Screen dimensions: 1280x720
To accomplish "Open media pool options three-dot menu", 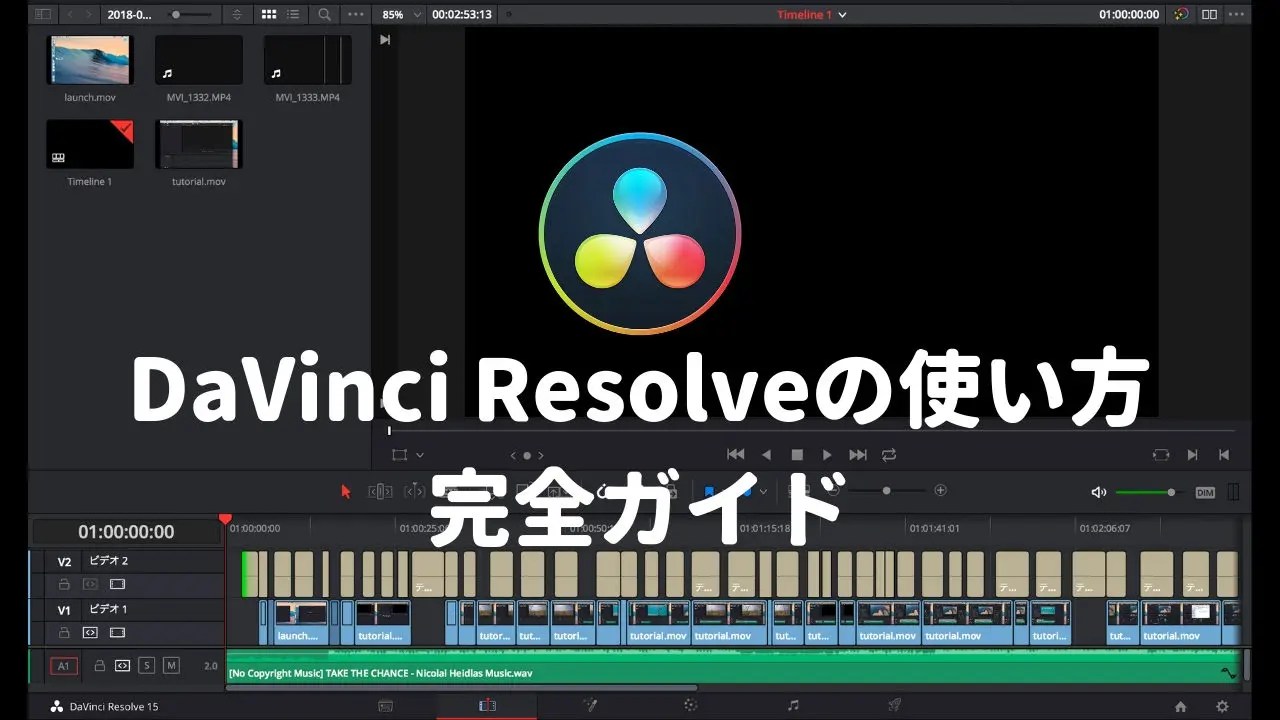I will pos(356,15).
